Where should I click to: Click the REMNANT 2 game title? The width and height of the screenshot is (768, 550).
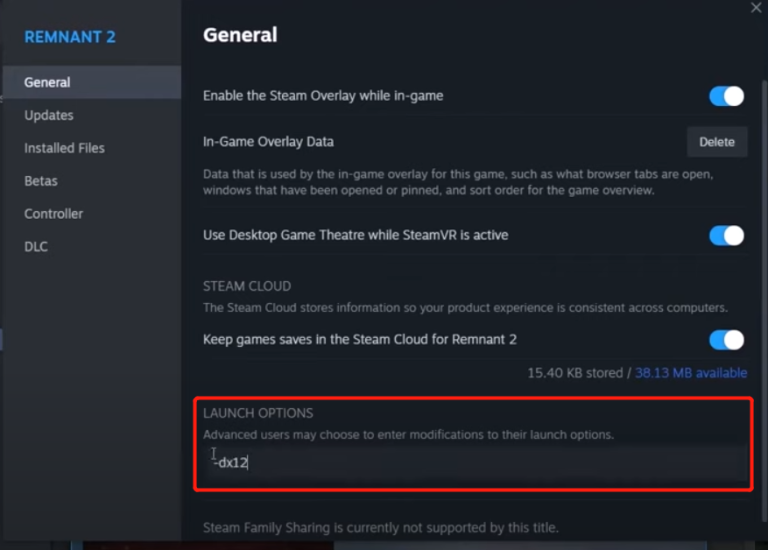click(x=70, y=37)
